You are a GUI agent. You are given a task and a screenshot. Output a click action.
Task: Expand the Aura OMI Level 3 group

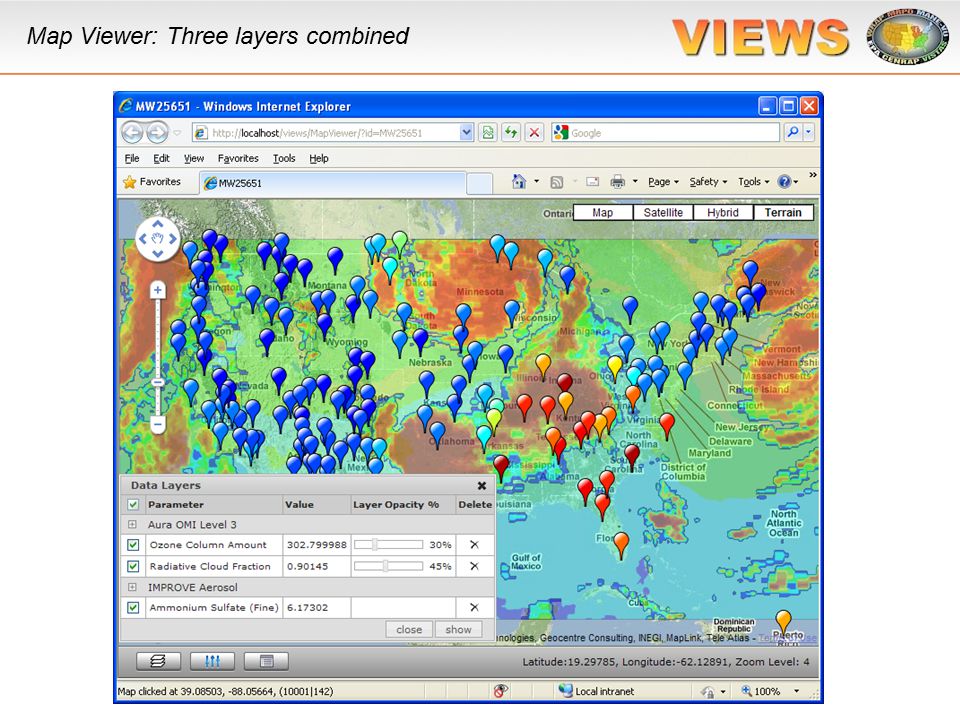coord(132,525)
